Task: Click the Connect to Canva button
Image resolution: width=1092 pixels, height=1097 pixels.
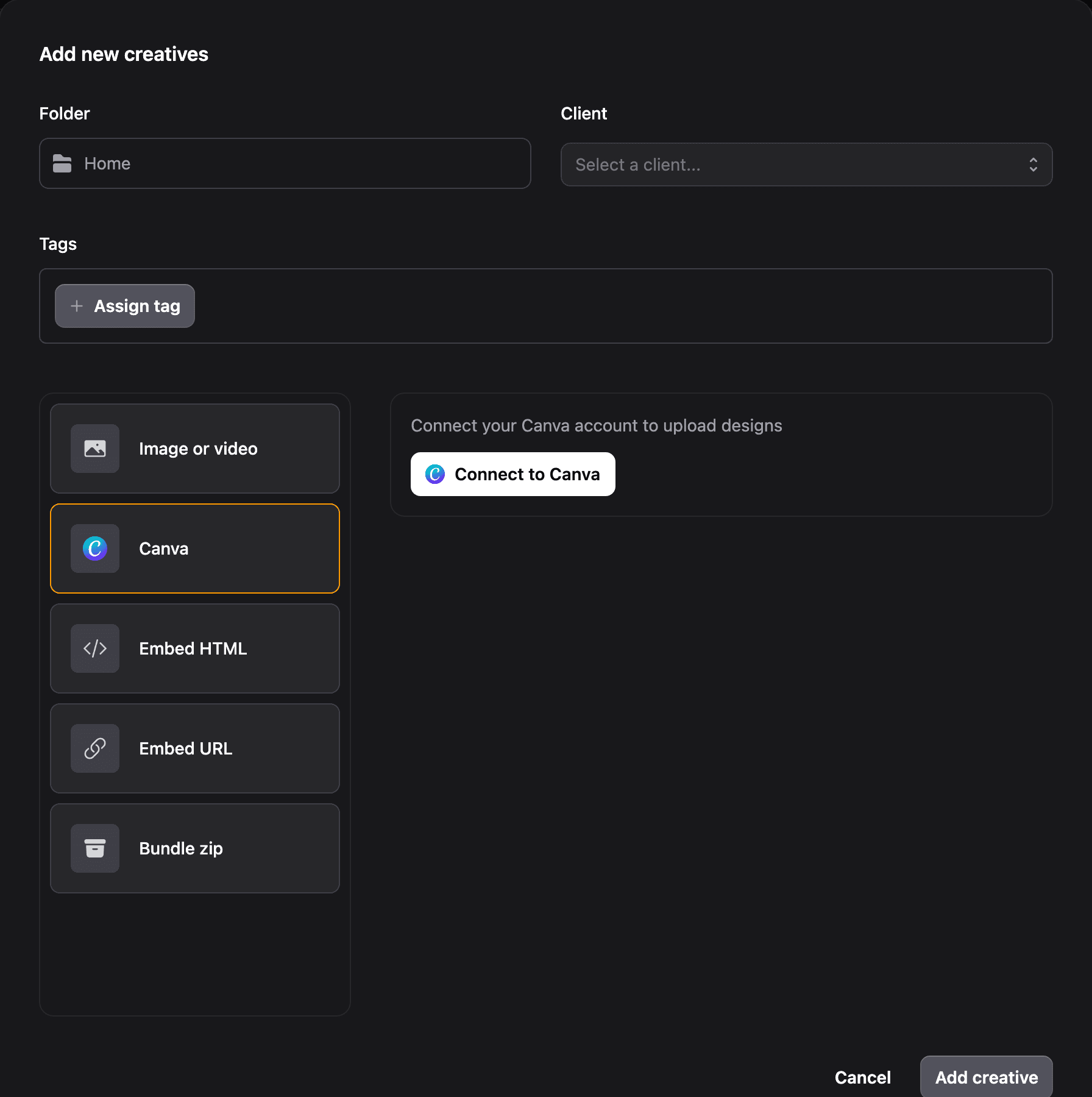Action: click(x=513, y=474)
